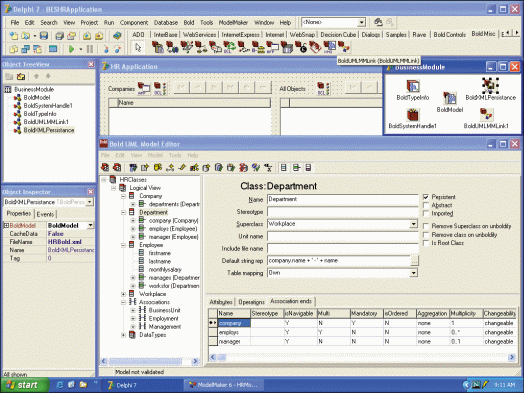
Task: Select the All Objects handle icon on HR form
Action: (323, 89)
